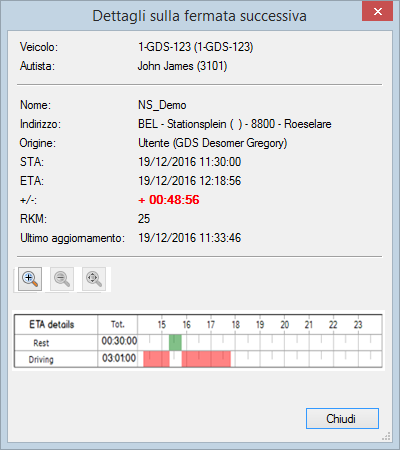
Task: Click the green Rest block on the timeline
Action: coord(175,342)
